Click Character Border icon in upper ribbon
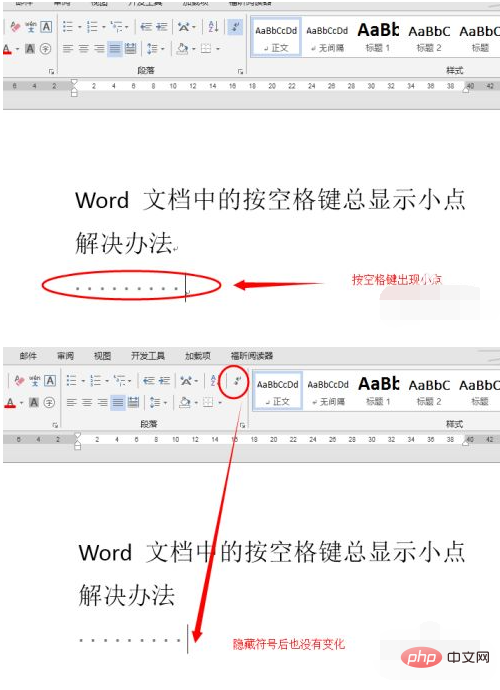 click(46, 27)
